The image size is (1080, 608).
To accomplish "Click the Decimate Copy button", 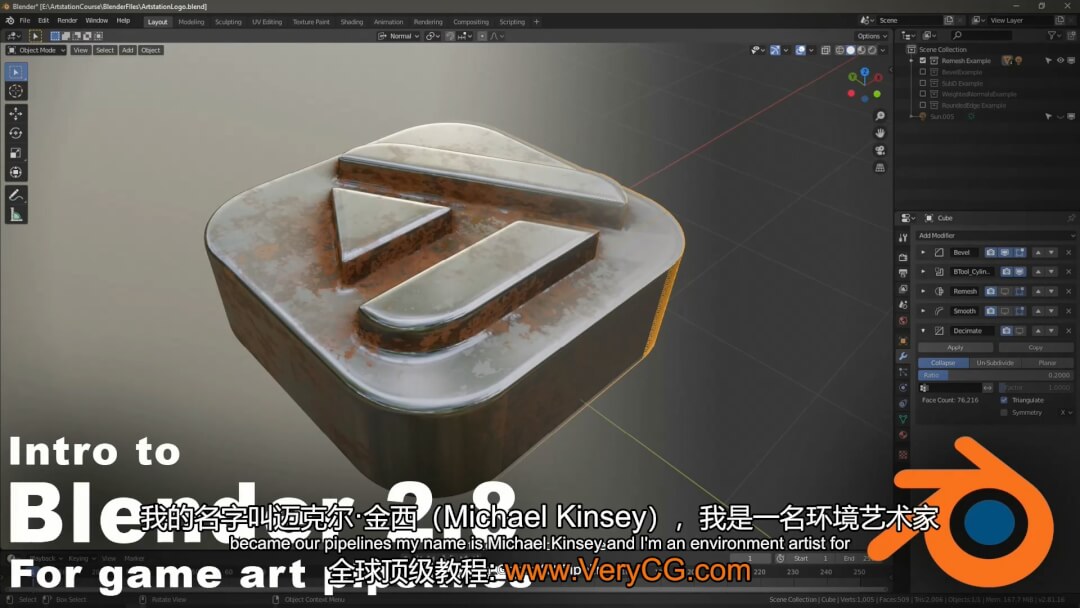I will click(x=1035, y=348).
